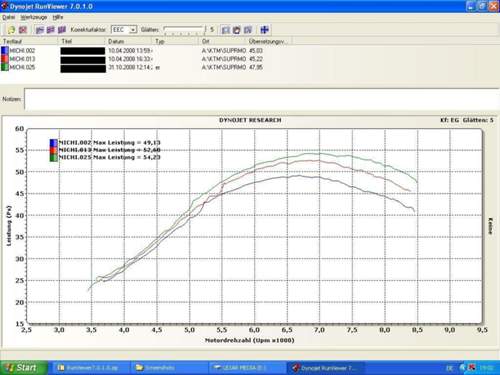This screenshot has width=500, height=375.
Task: Click the Glätten smoothing slider track
Action: tap(184, 29)
